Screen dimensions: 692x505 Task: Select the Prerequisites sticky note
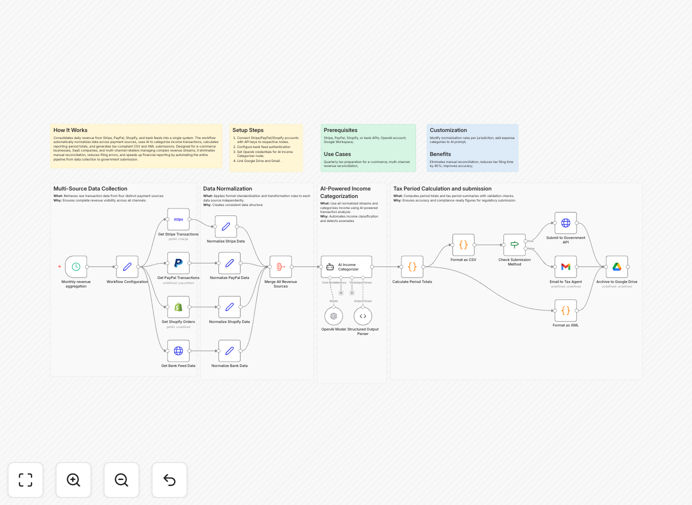point(368,148)
